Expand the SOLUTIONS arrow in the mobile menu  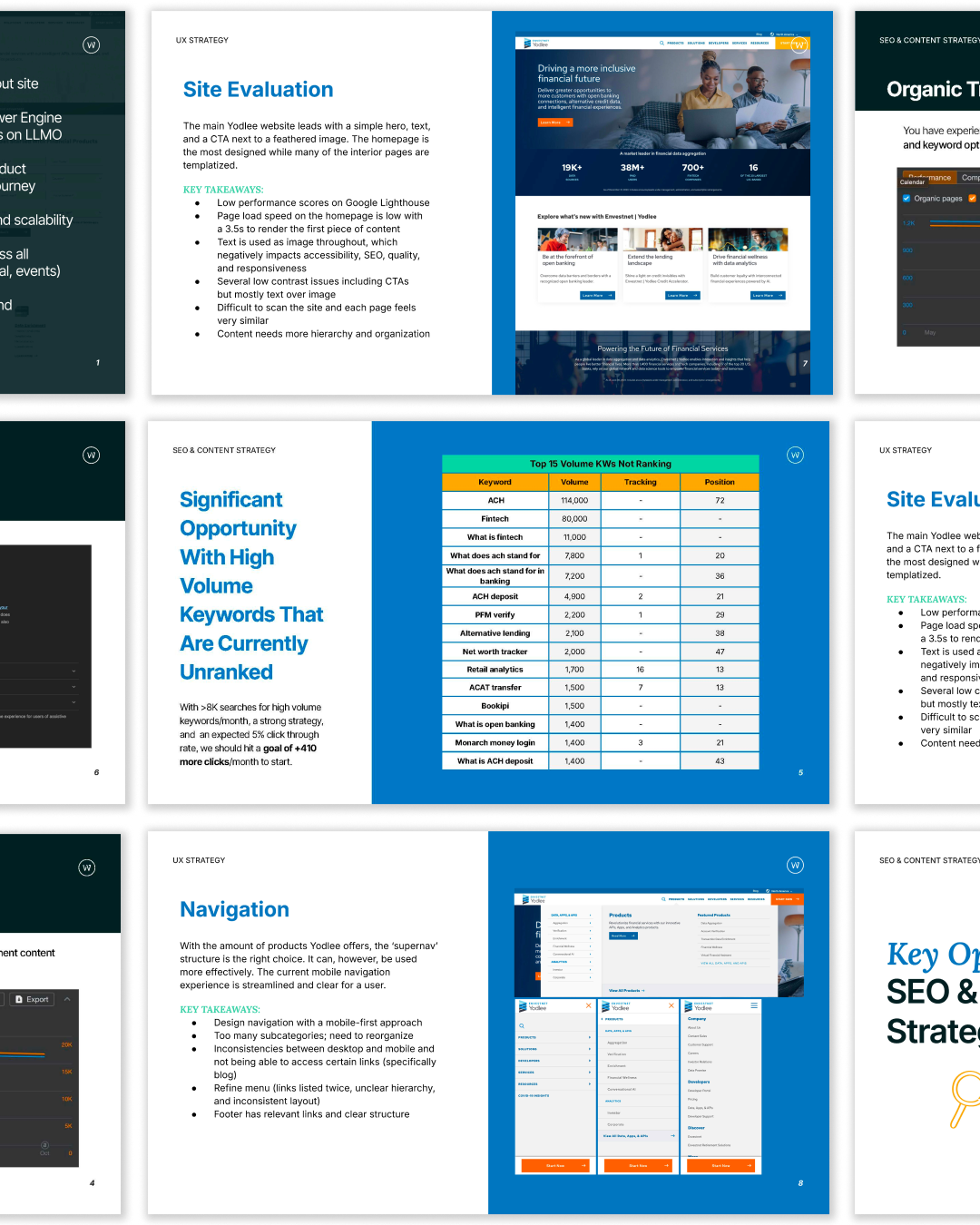click(x=590, y=1049)
